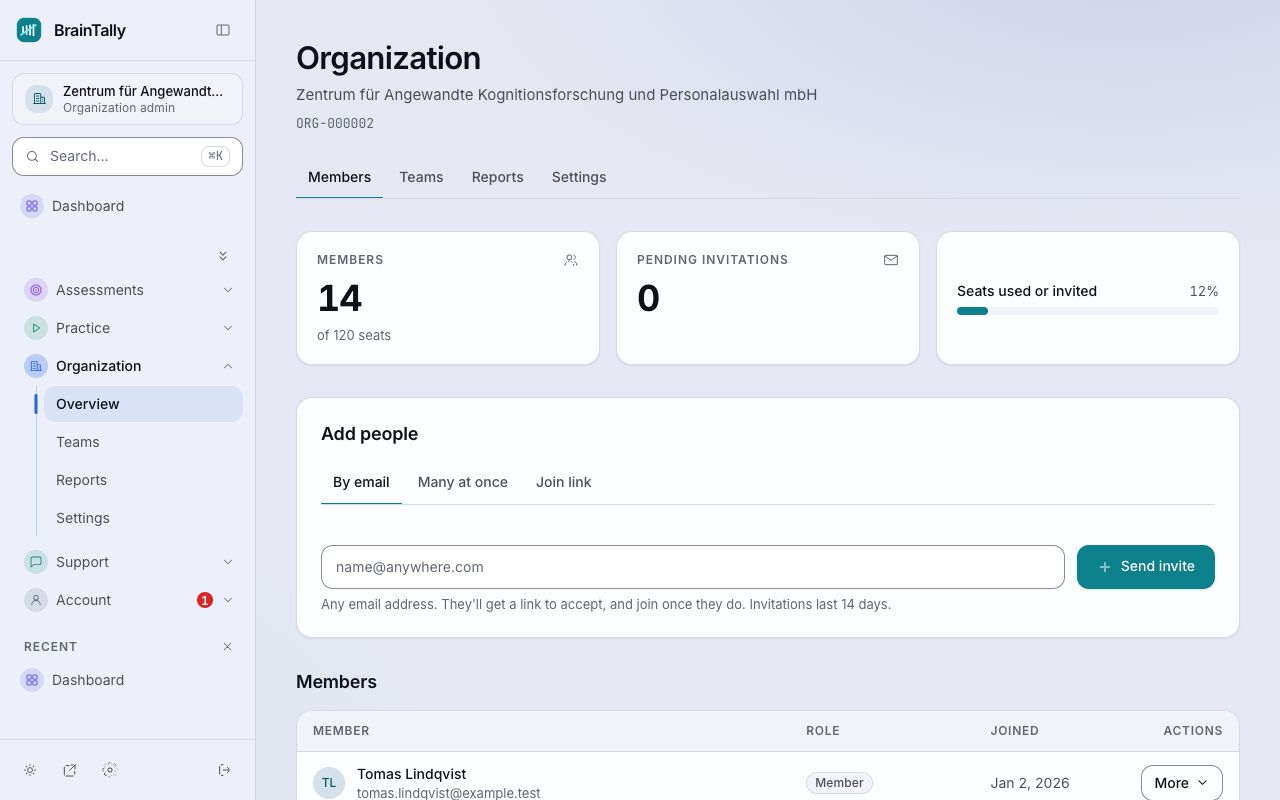Click the double-chevron expand-all icon in the sidebar
This screenshot has width=1280, height=800.
pyautogui.click(x=223, y=256)
